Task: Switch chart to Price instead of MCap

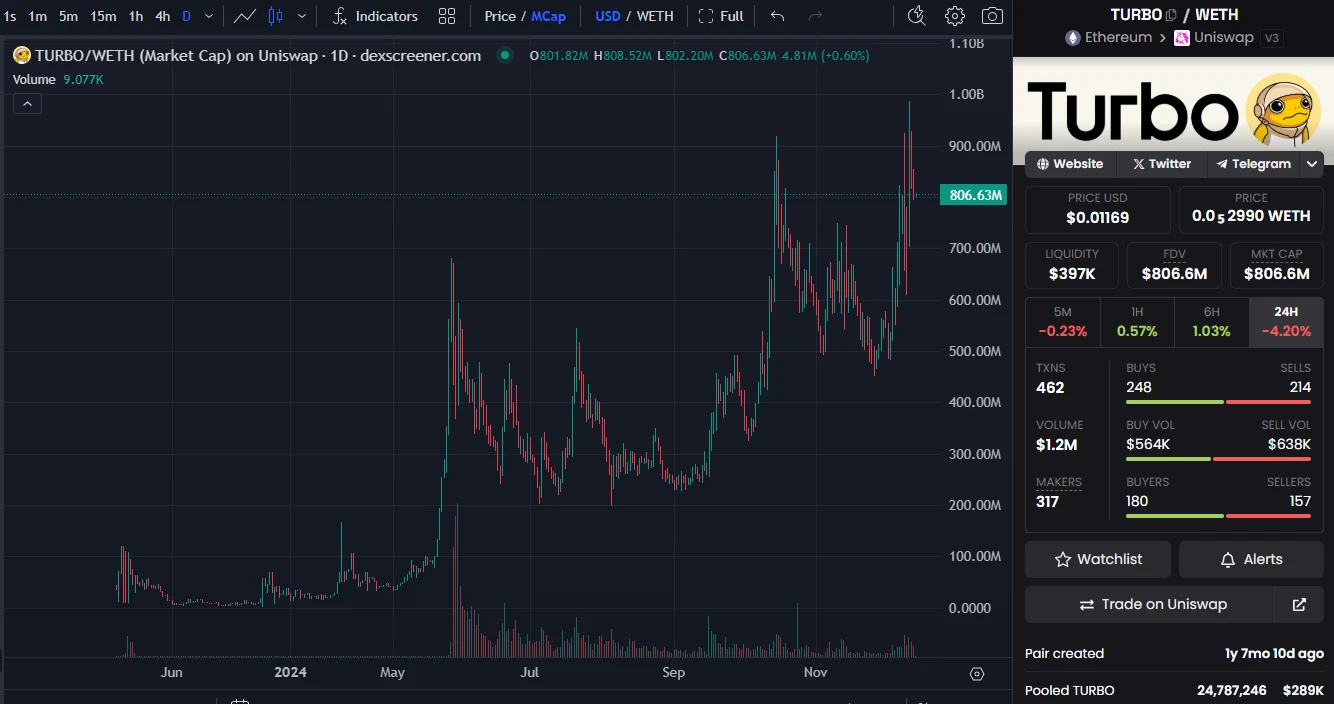Action: click(x=500, y=16)
